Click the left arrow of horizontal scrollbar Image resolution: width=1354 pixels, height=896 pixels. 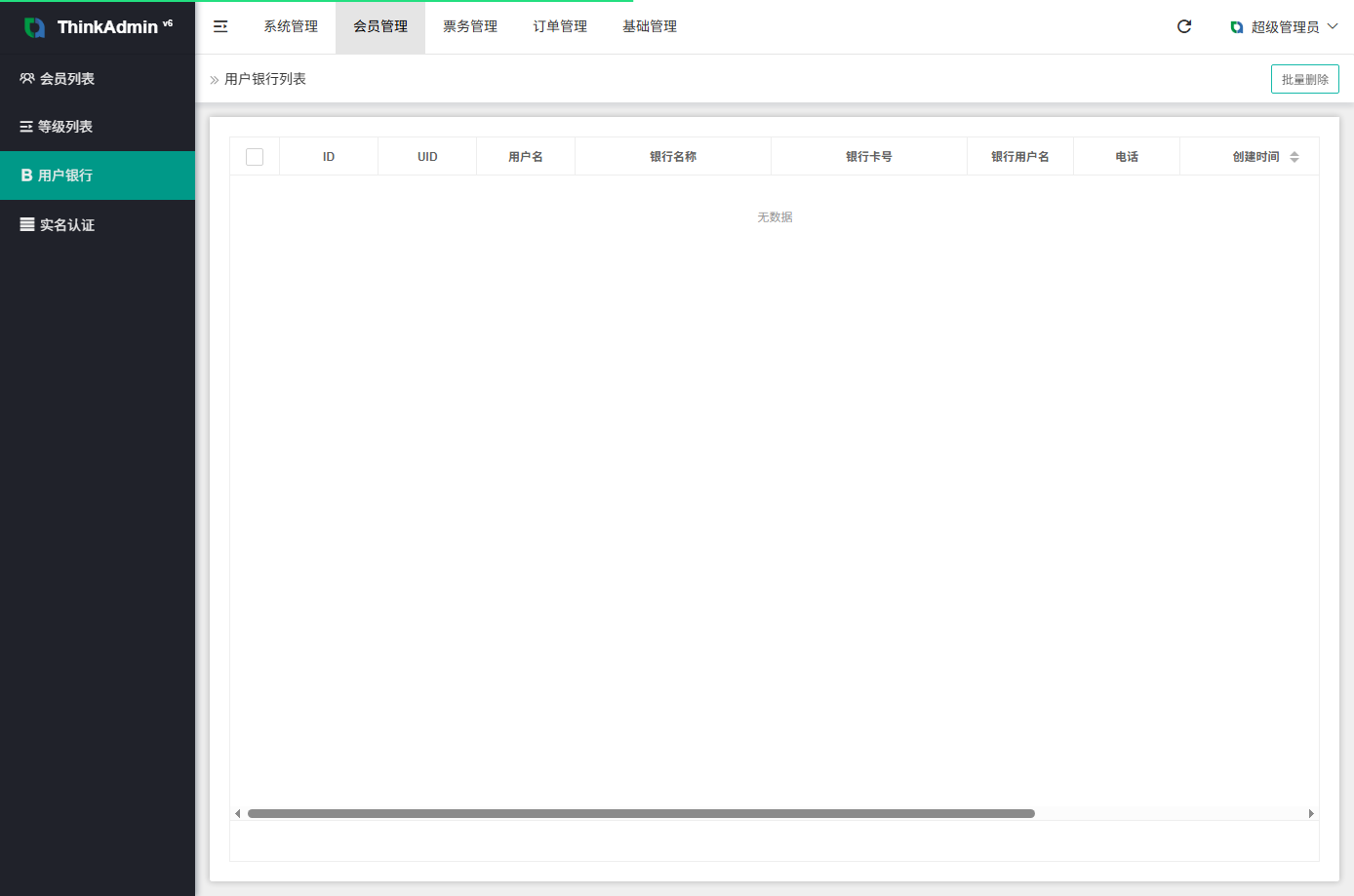[x=237, y=813]
